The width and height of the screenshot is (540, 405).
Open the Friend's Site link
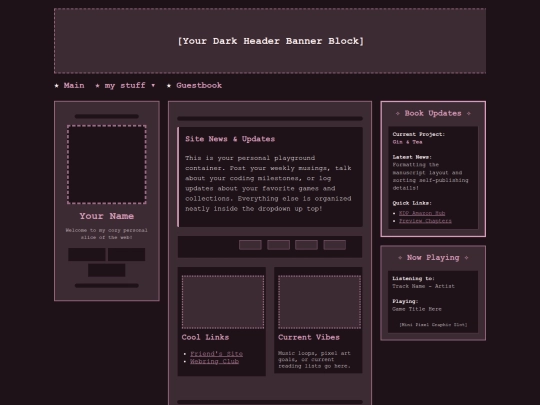(216, 354)
